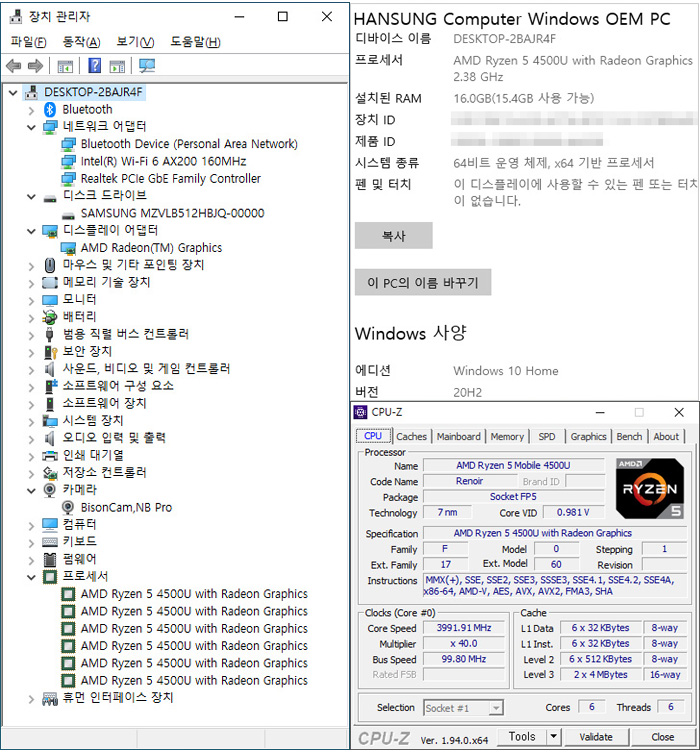Click the Windows 10 Home edition text

click(x=506, y=371)
